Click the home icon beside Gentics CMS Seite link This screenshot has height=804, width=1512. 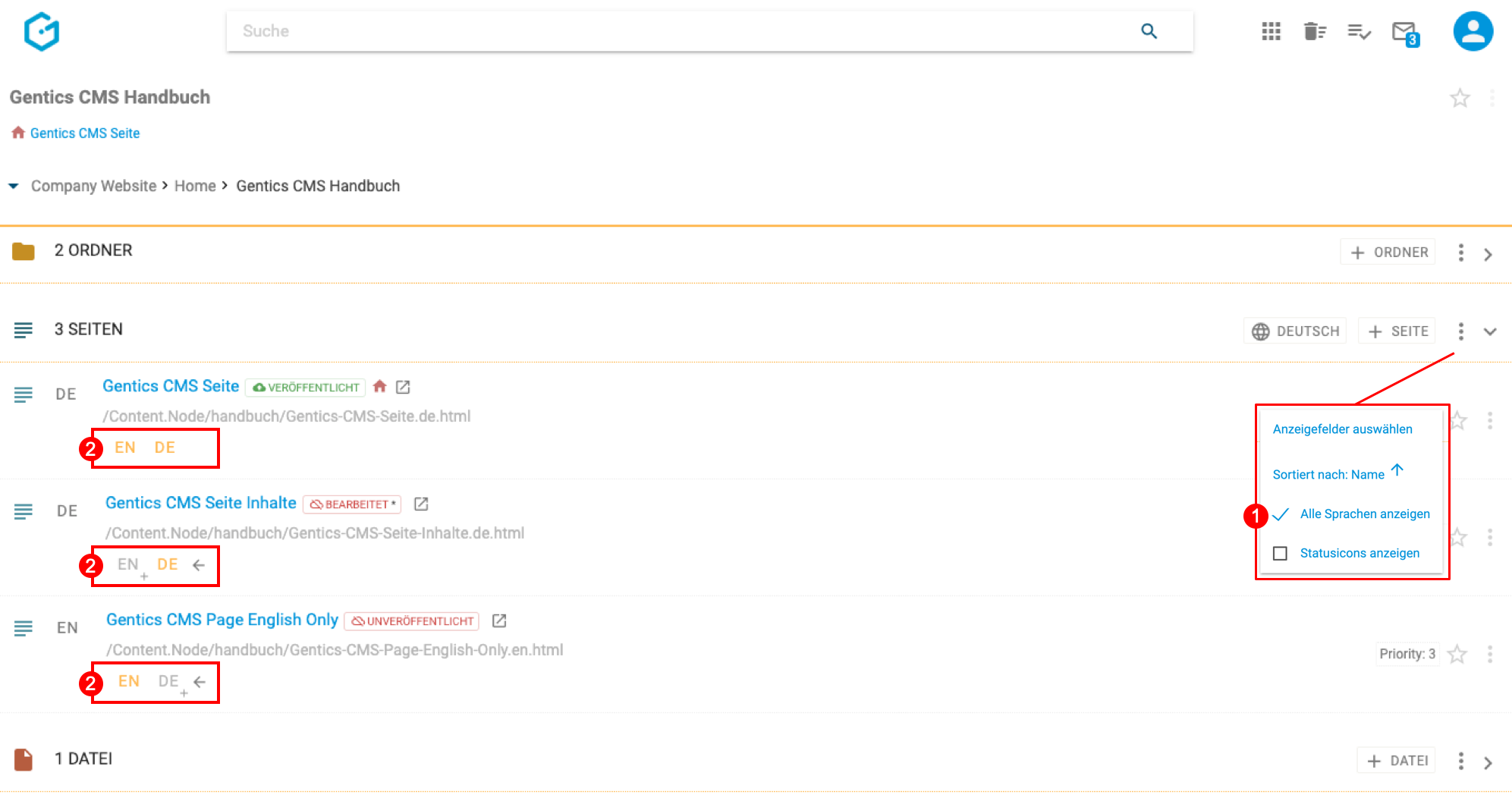tap(18, 133)
